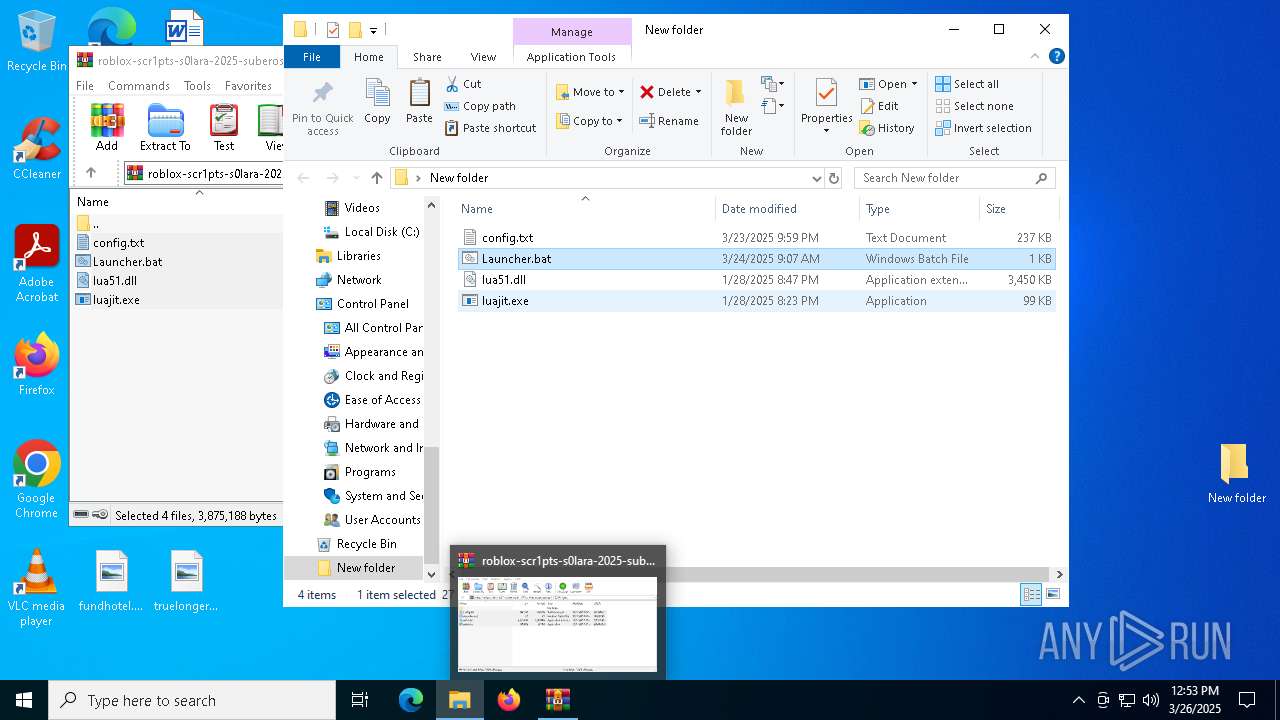Screen dimensions: 1280x720
Task: Click Edit in the Open group
Action: [x=878, y=106]
